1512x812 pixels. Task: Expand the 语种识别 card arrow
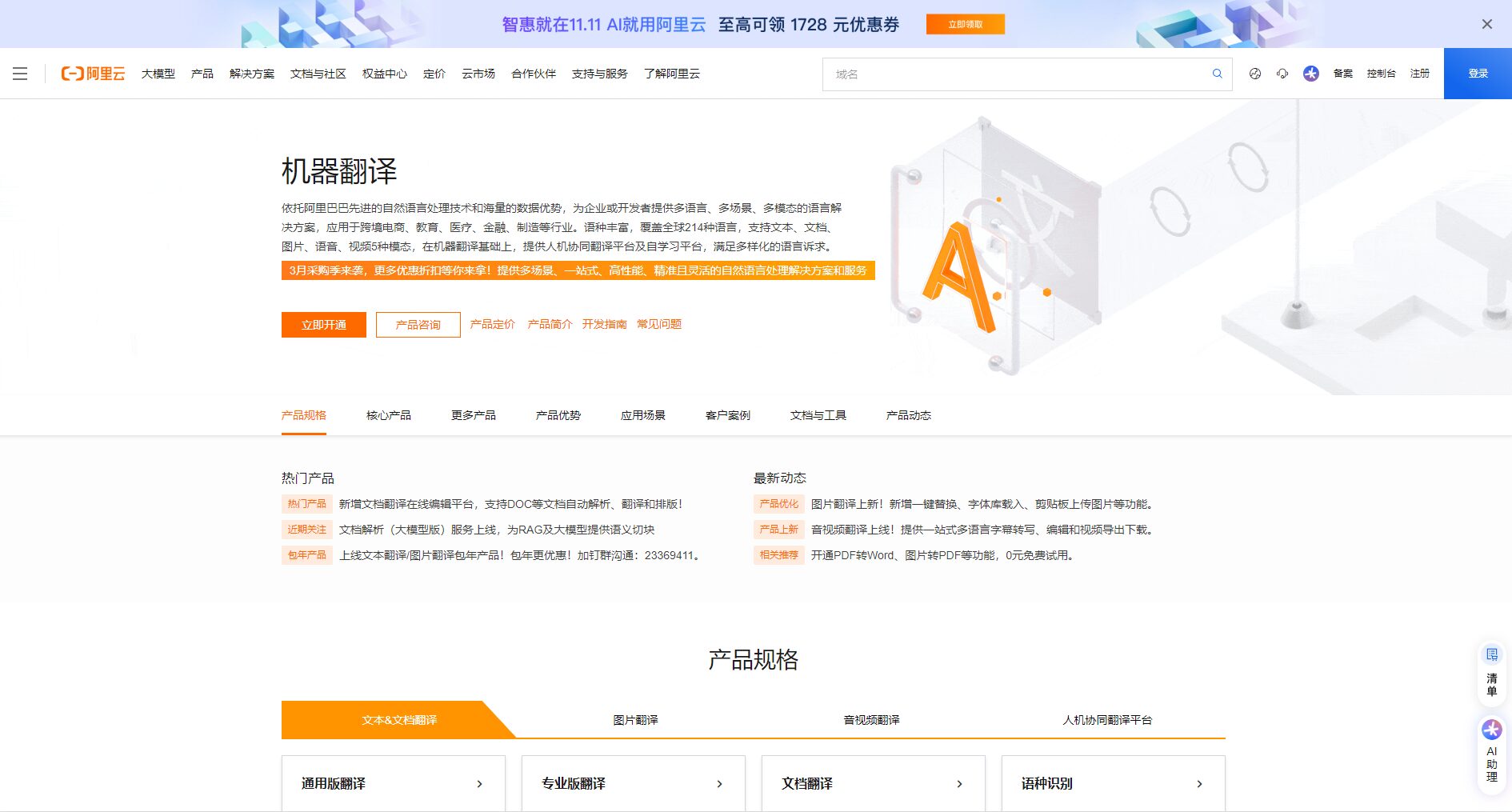[1198, 783]
